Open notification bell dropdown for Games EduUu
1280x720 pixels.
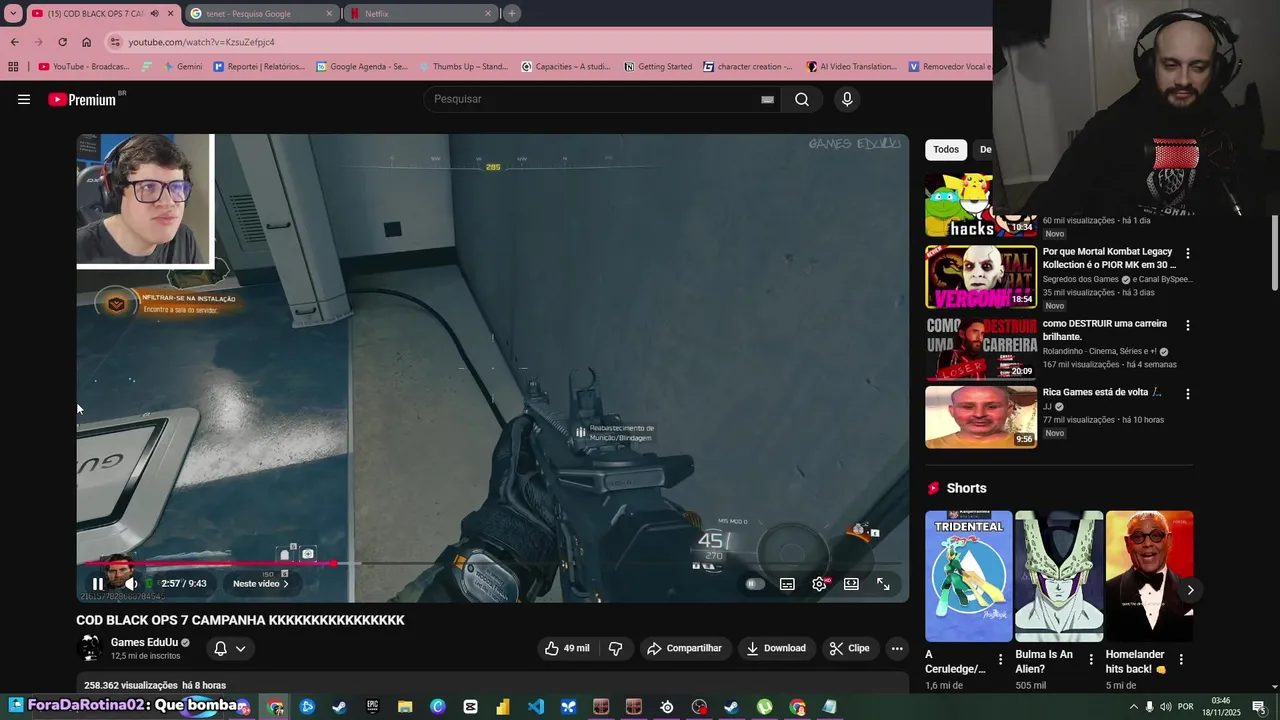(230, 648)
